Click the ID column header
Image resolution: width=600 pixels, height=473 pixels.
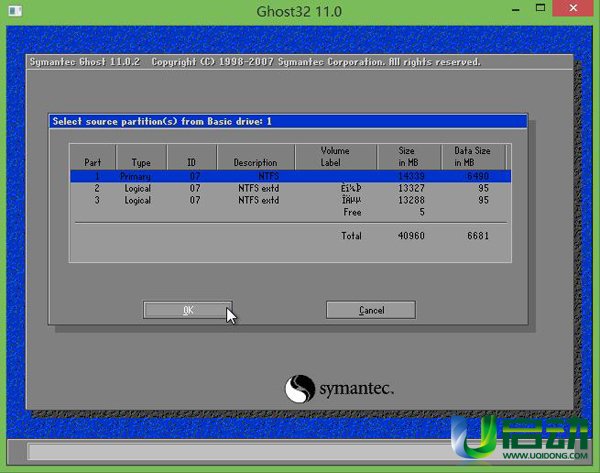point(192,157)
